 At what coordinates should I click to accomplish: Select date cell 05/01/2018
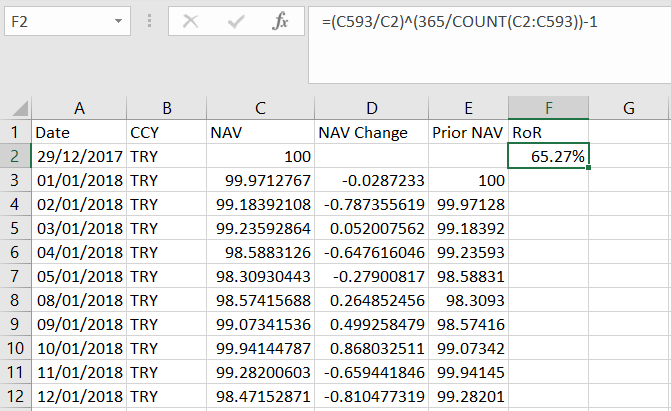(79, 276)
